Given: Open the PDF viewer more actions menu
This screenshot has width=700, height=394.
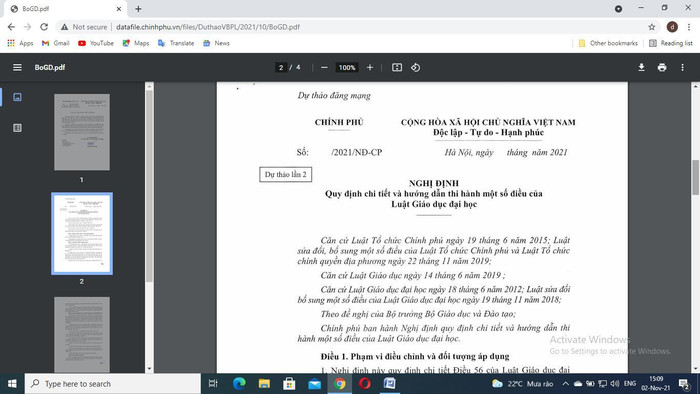Looking at the screenshot, I should point(682,67).
